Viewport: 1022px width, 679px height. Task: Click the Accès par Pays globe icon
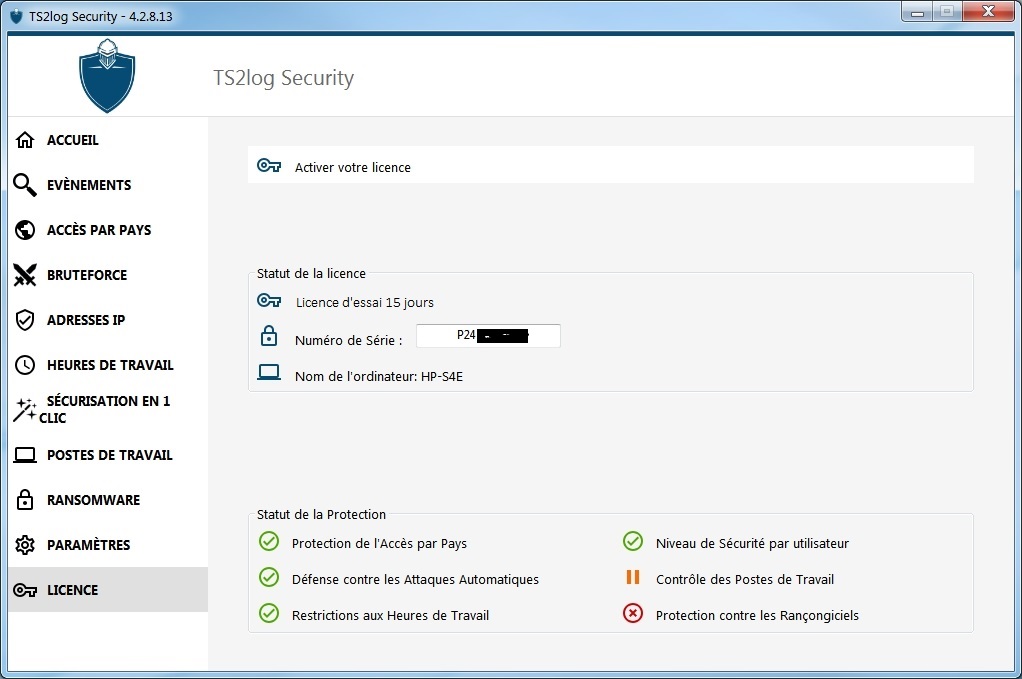25,230
